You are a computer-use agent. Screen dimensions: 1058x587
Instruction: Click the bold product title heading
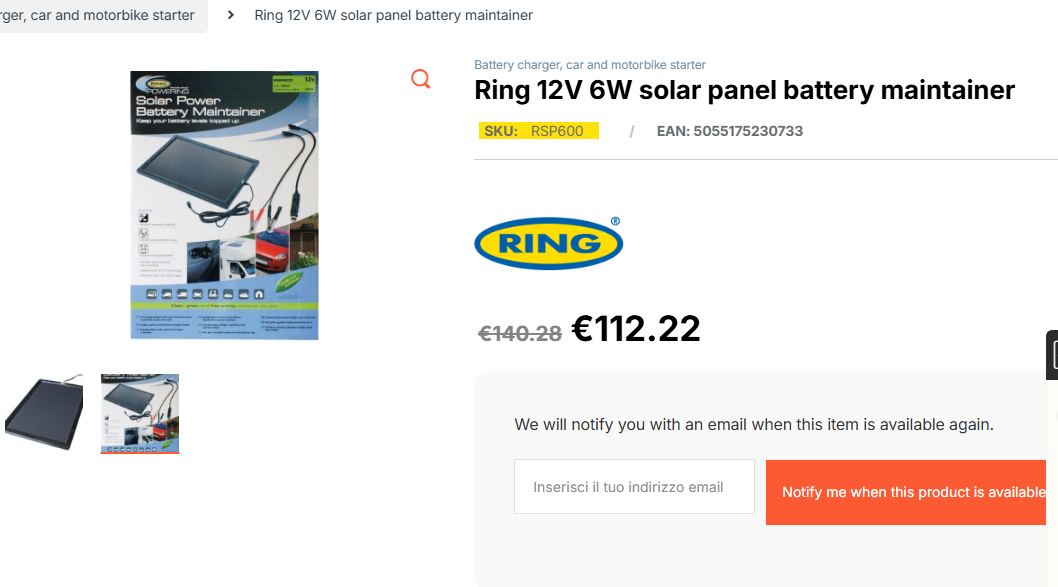coord(744,90)
